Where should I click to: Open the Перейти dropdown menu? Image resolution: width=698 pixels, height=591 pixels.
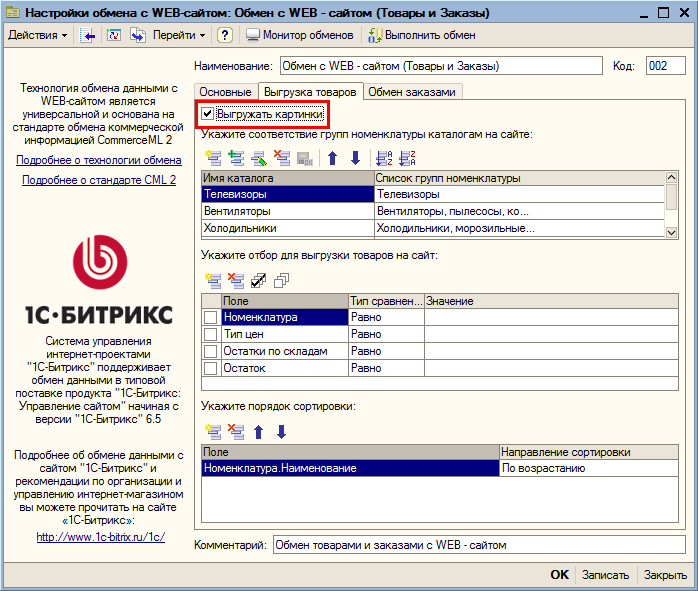(x=179, y=35)
